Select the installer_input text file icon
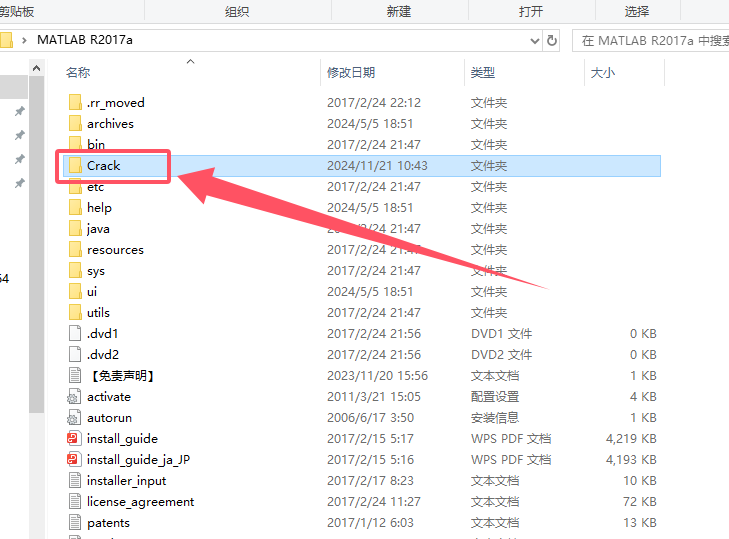This screenshot has width=729, height=539. [75, 480]
